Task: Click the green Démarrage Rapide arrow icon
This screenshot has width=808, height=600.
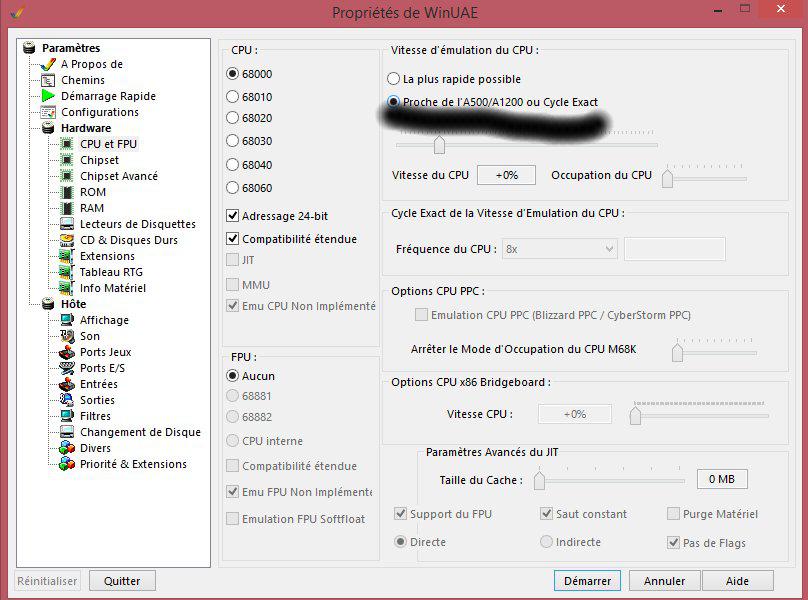Action: click(x=48, y=96)
